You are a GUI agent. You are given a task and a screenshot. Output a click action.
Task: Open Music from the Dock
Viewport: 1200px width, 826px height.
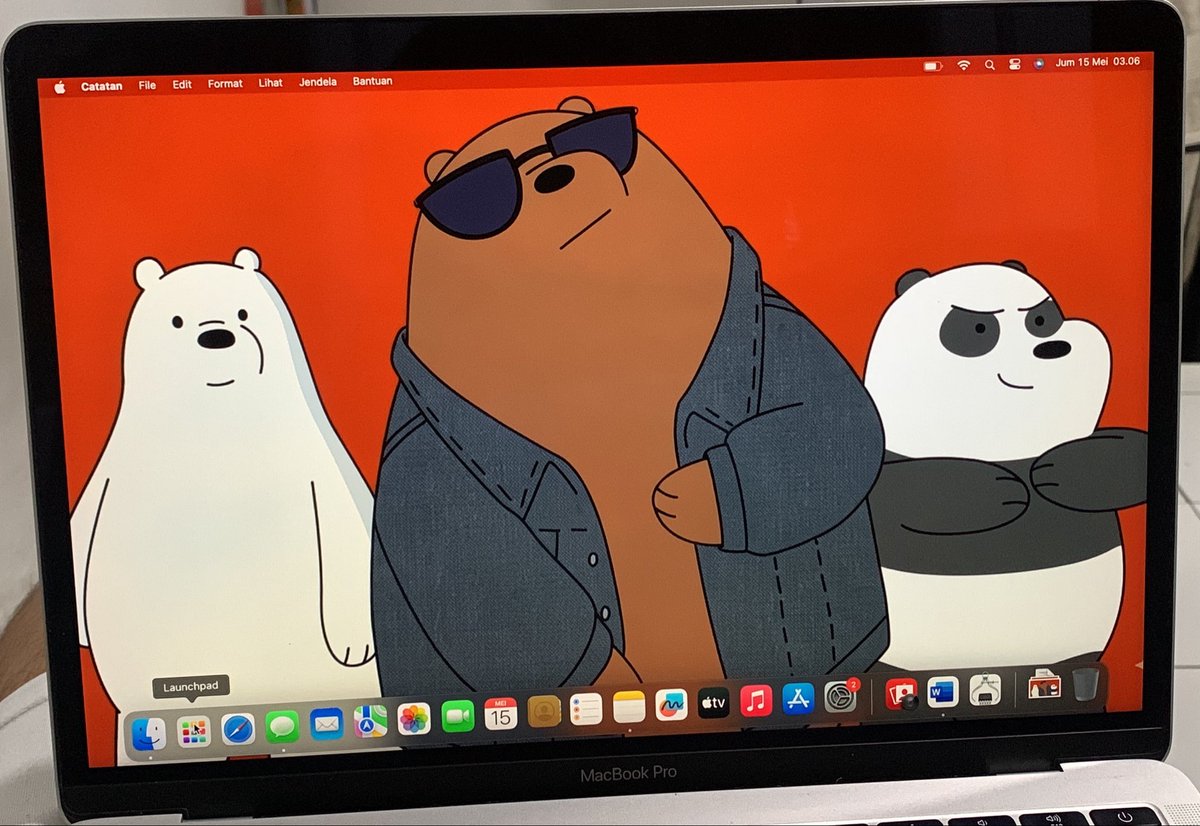click(x=756, y=701)
